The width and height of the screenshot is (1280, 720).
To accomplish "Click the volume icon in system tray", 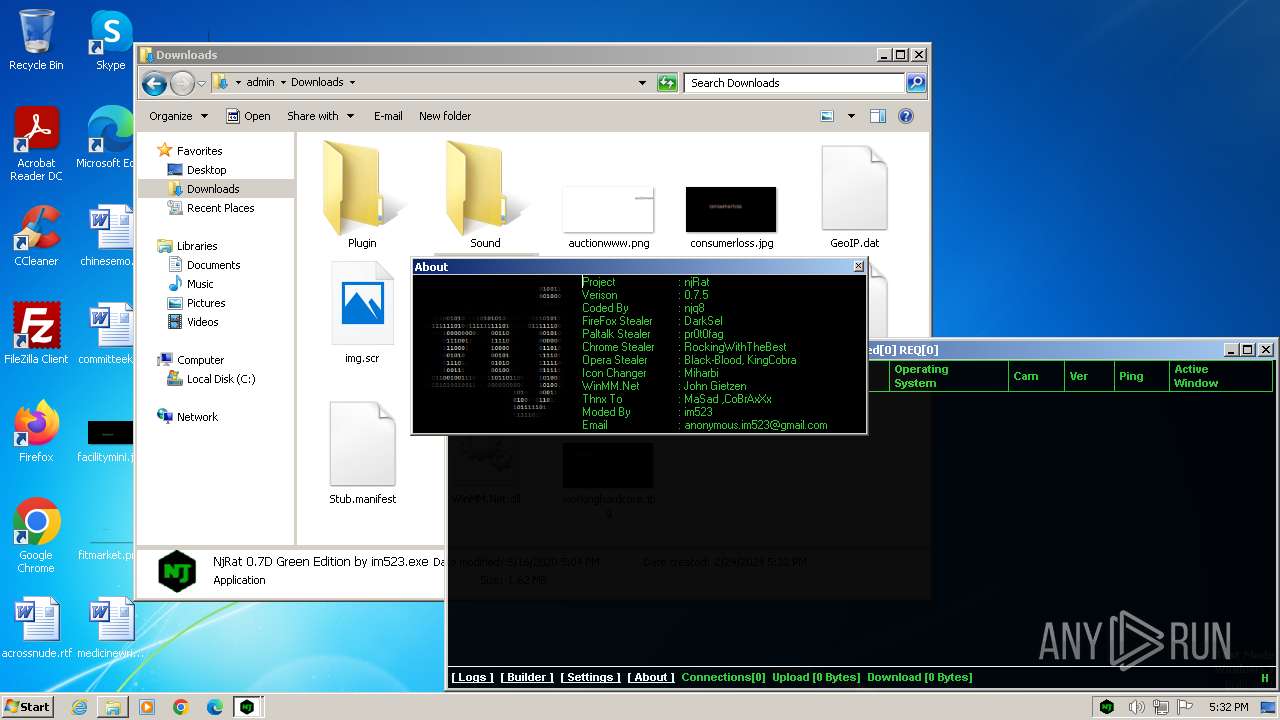I will [x=1137, y=707].
